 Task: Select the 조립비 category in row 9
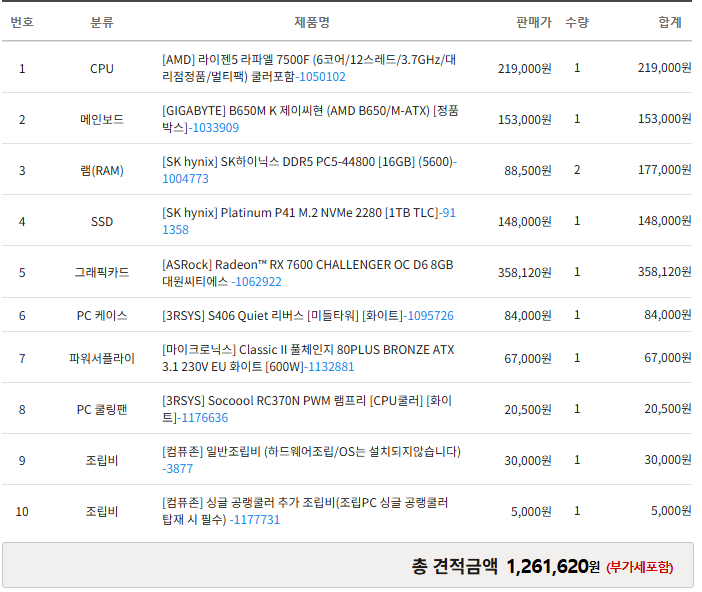point(102,461)
